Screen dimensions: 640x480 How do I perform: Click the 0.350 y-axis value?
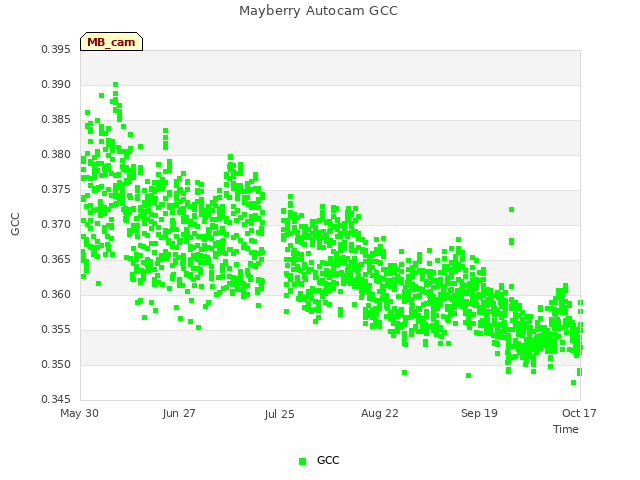56,364
